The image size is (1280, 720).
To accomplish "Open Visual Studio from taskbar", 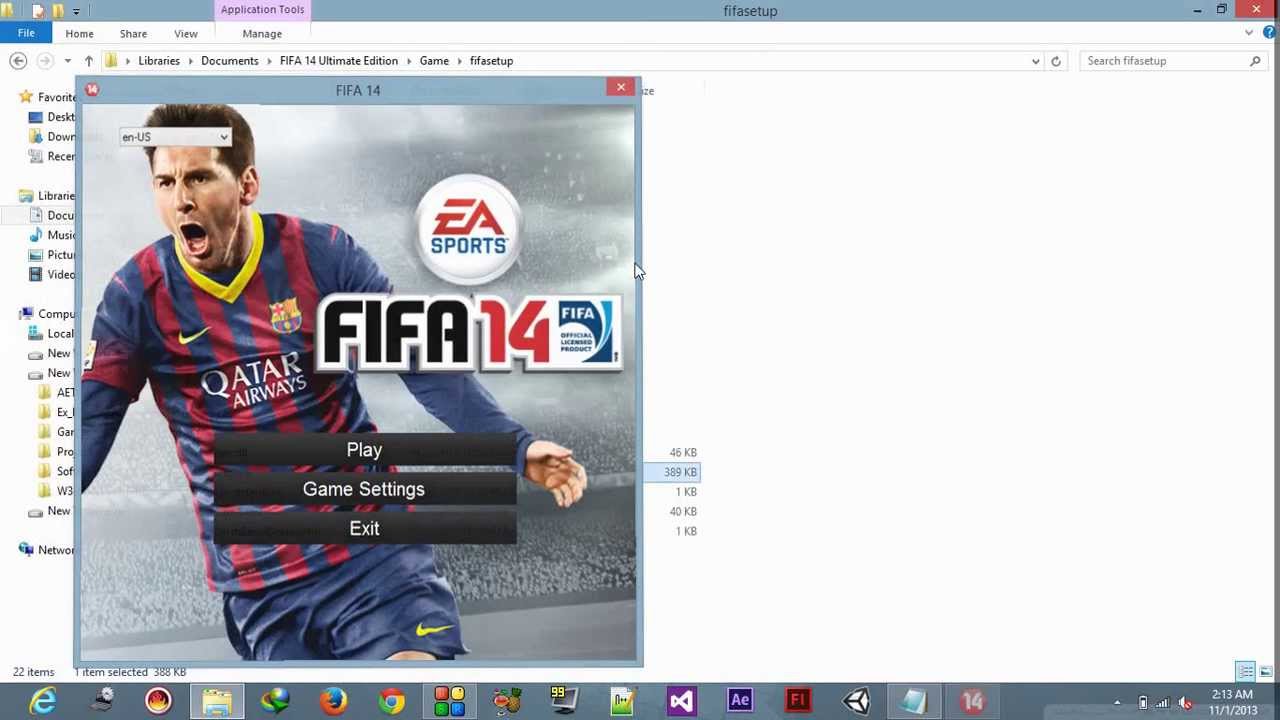I will (x=681, y=701).
